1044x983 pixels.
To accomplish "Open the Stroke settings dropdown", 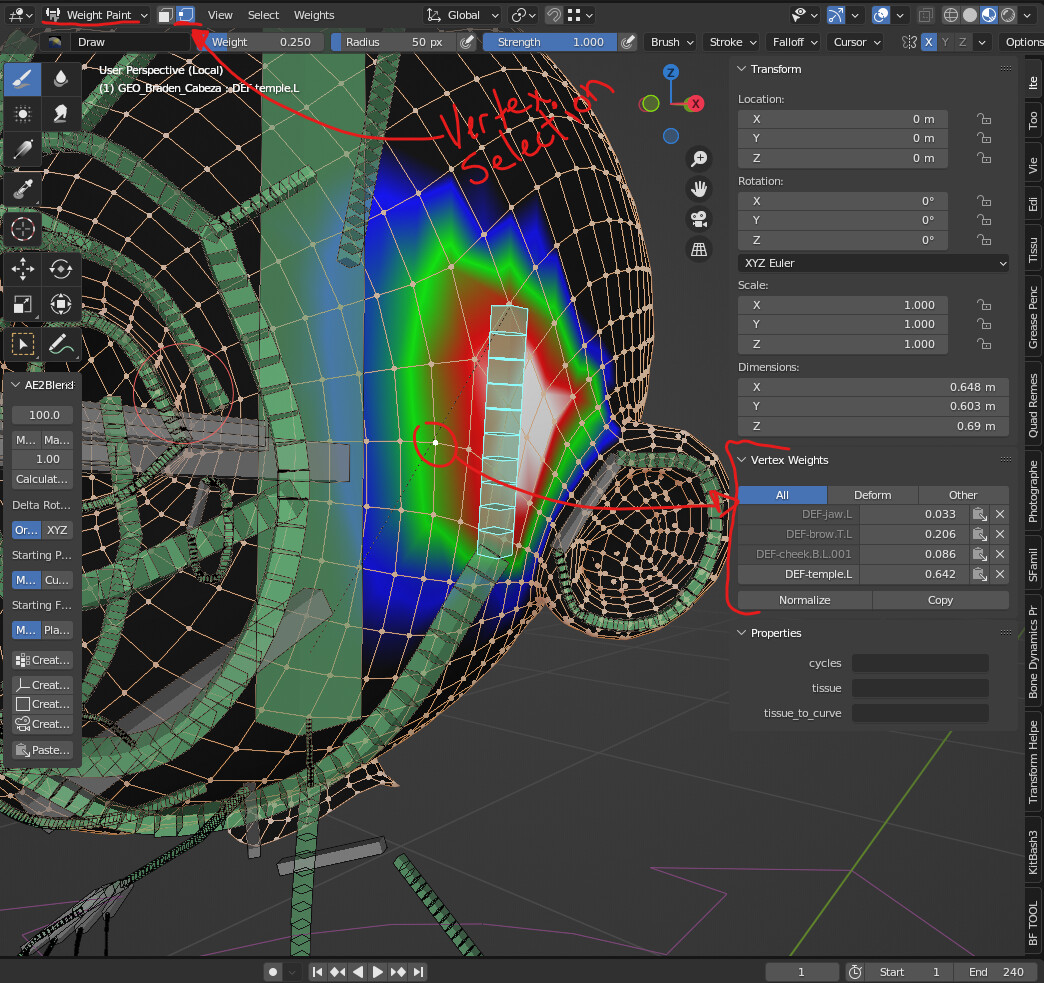I will point(732,42).
